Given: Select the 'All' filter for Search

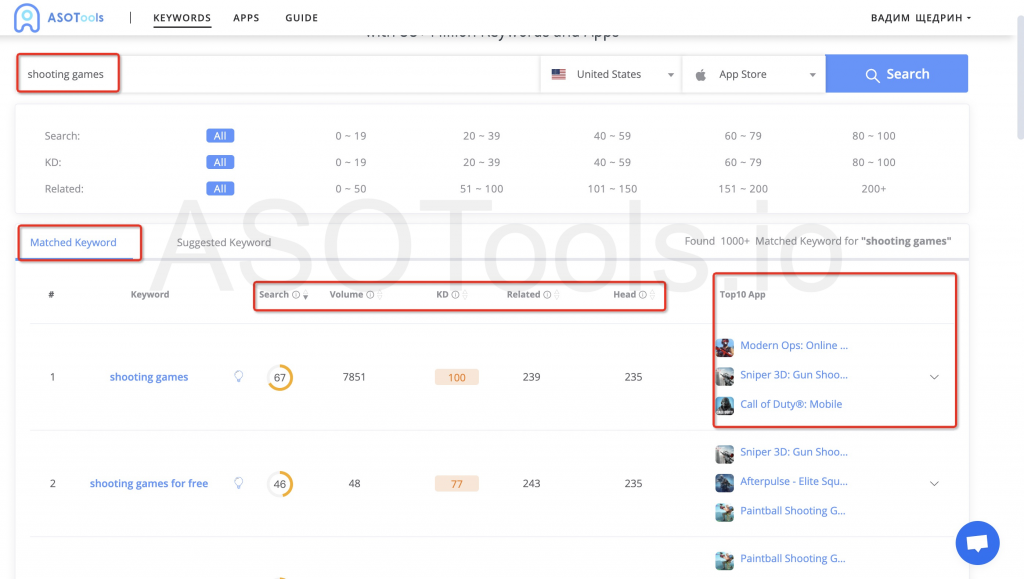Looking at the screenshot, I should 220,136.
